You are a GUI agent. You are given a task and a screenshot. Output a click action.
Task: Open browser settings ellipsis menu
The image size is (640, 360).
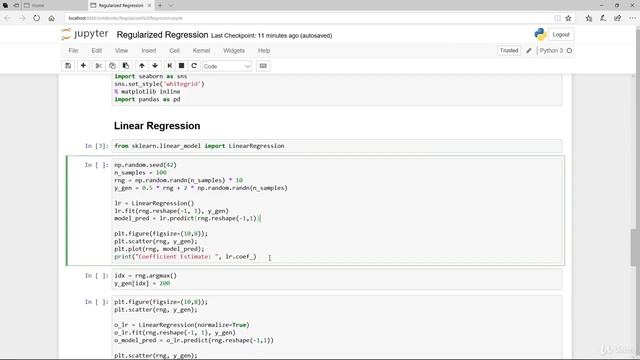[632, 18]
